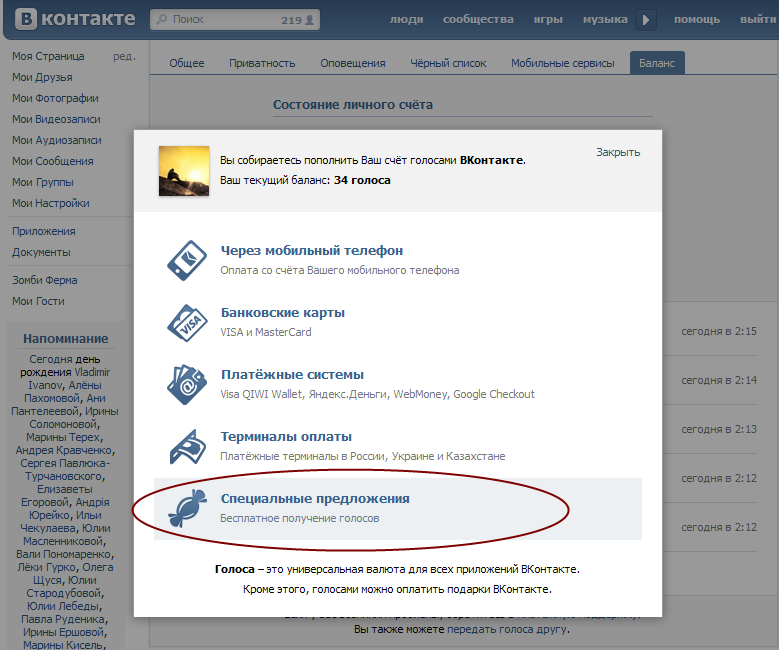Click the сегодня в 2:15 timestamp
Screen dimensions: 779x650
pyautogui.click(x=719, y=331)
